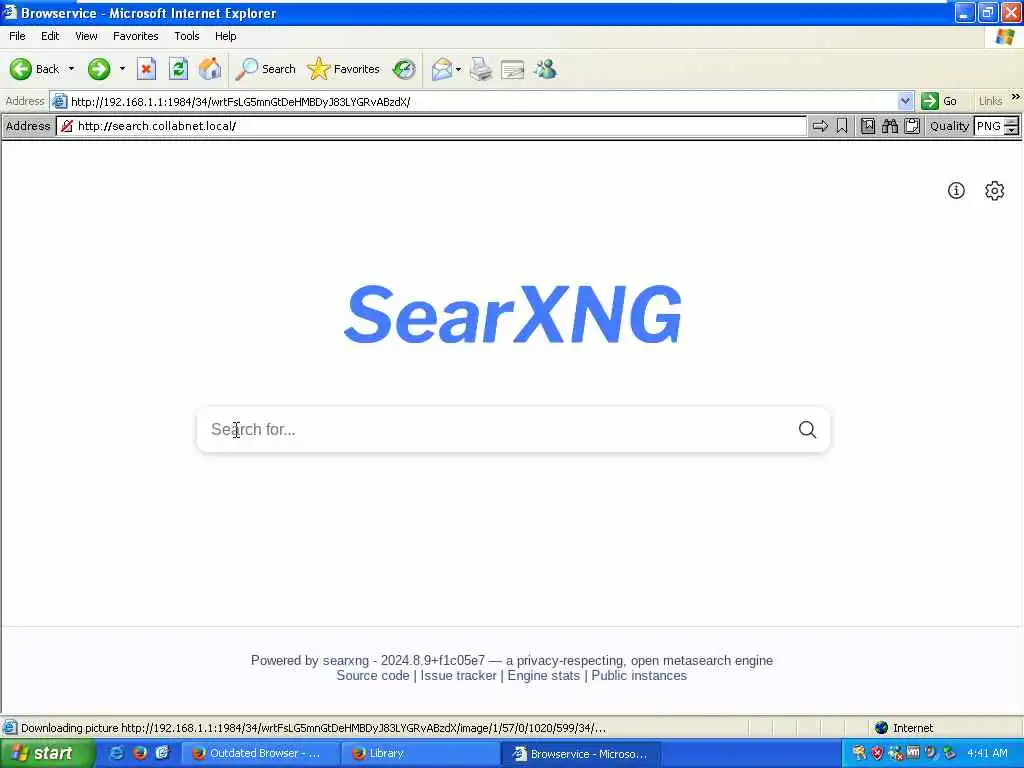This screenshot has width=1024, height=768.
Task: Click the red shield security tray icon
Action: pos(877,753)
